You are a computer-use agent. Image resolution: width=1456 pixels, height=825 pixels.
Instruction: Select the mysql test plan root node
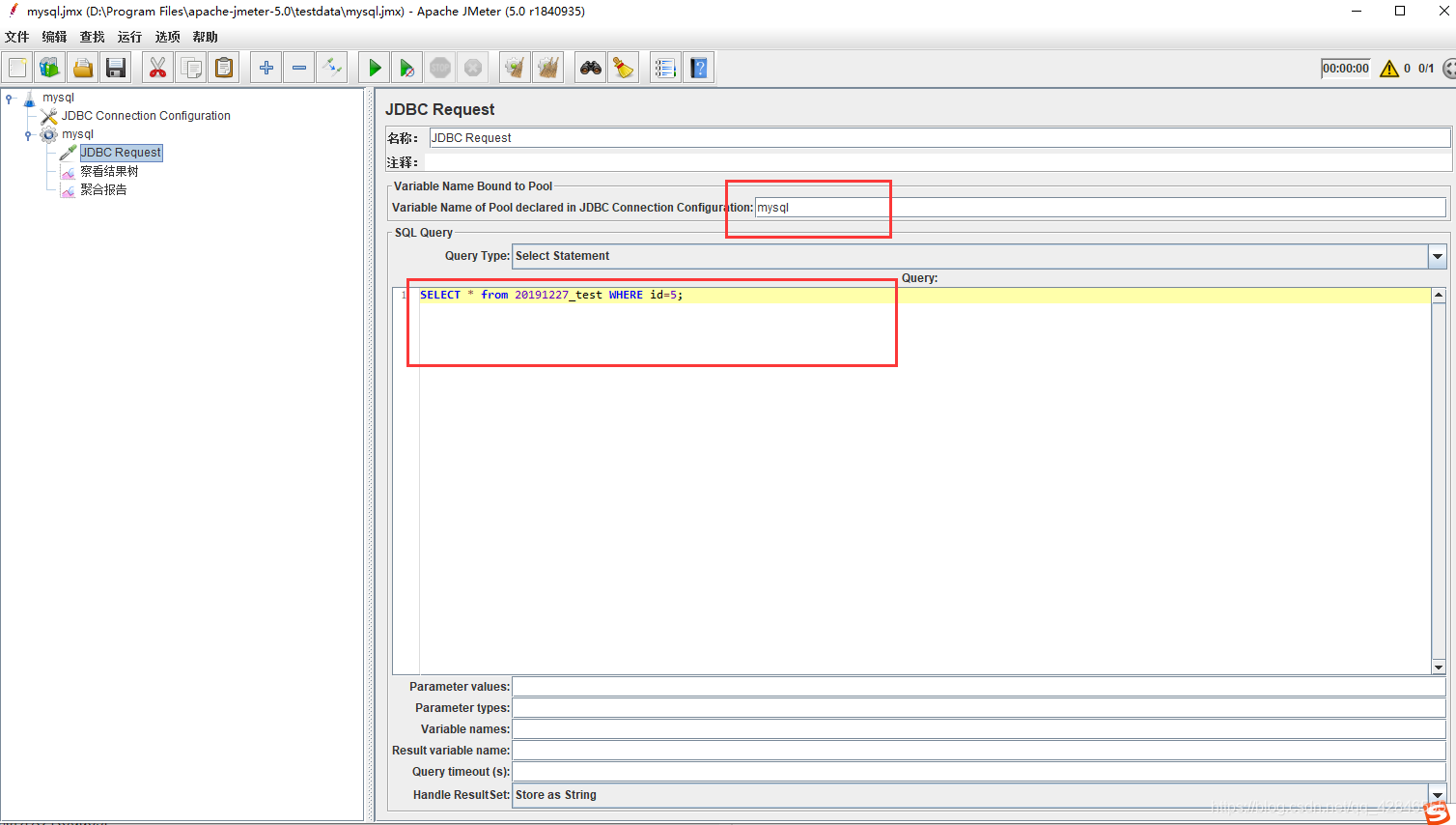click(x=58, y=98)
